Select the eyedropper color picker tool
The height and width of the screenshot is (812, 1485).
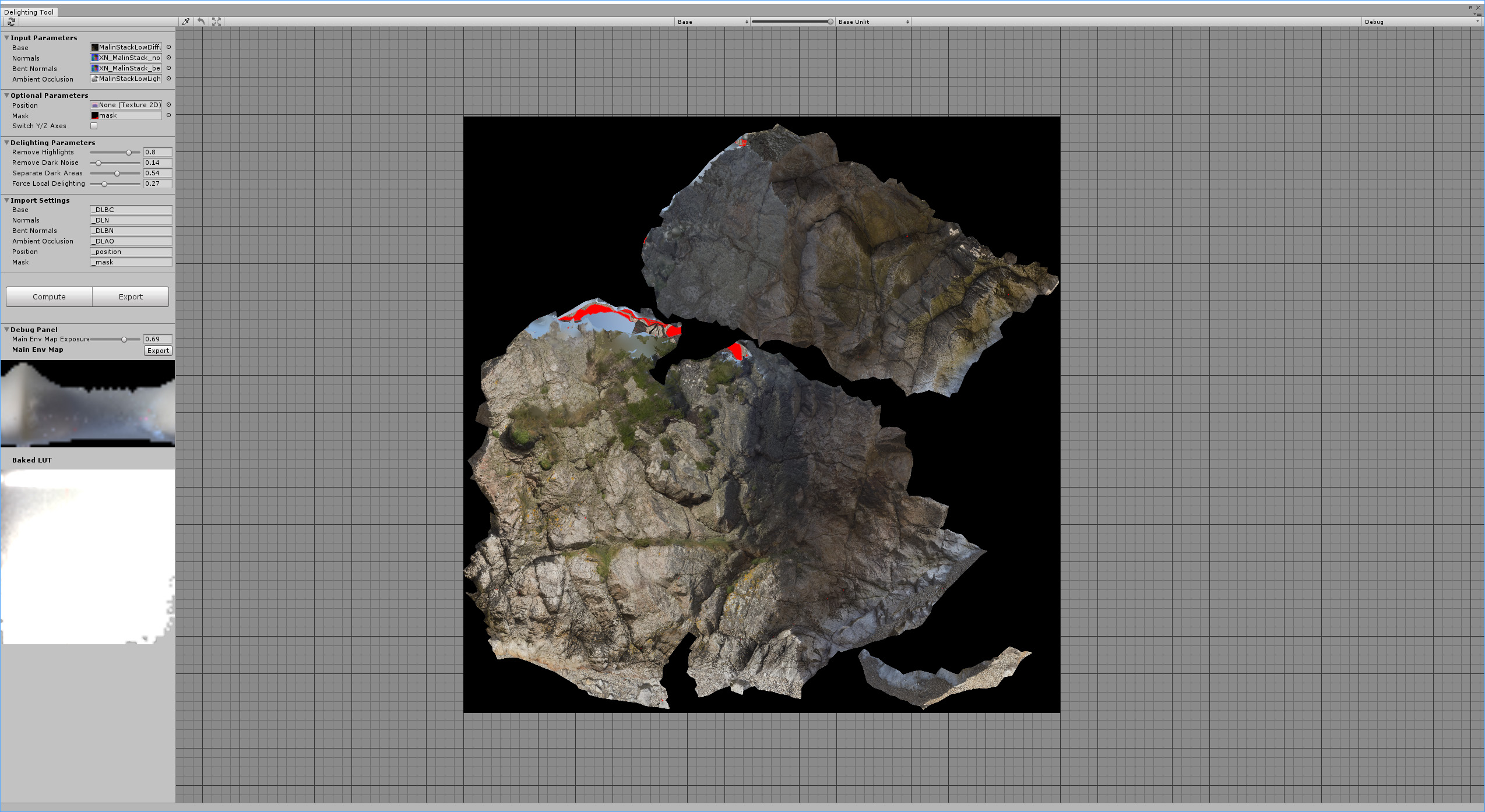(x=186, y=22)
